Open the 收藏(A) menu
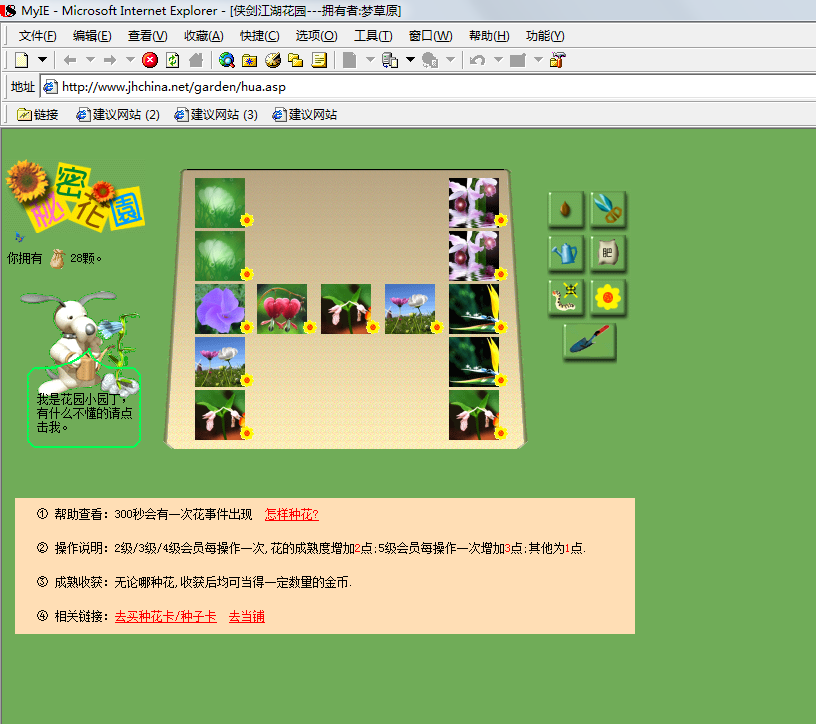816x724 pixels. pyautogui.click(x=204, y=36)
